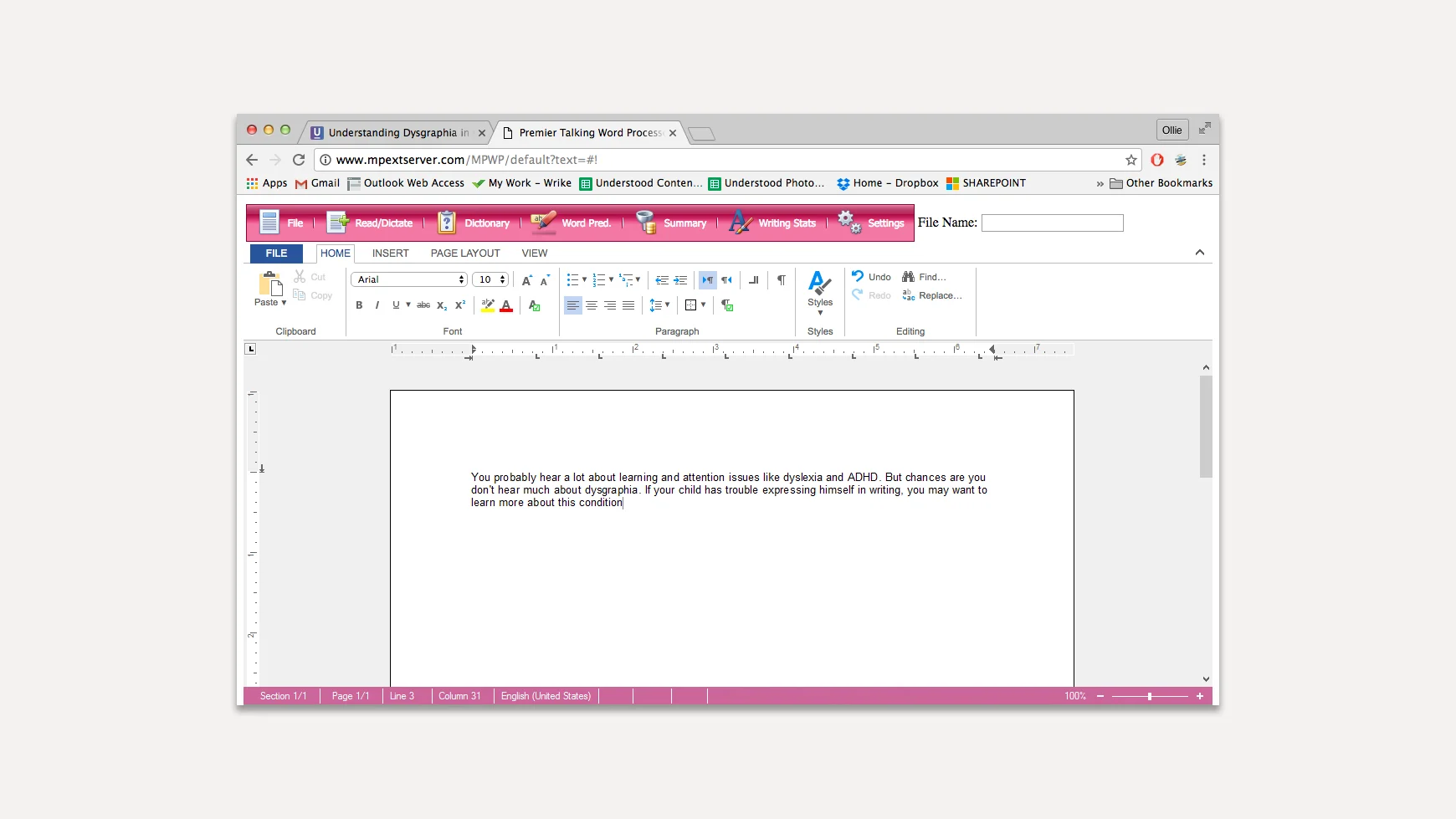
Task: Open Outlook Web Access bookmark
Action: coord(407,183)
